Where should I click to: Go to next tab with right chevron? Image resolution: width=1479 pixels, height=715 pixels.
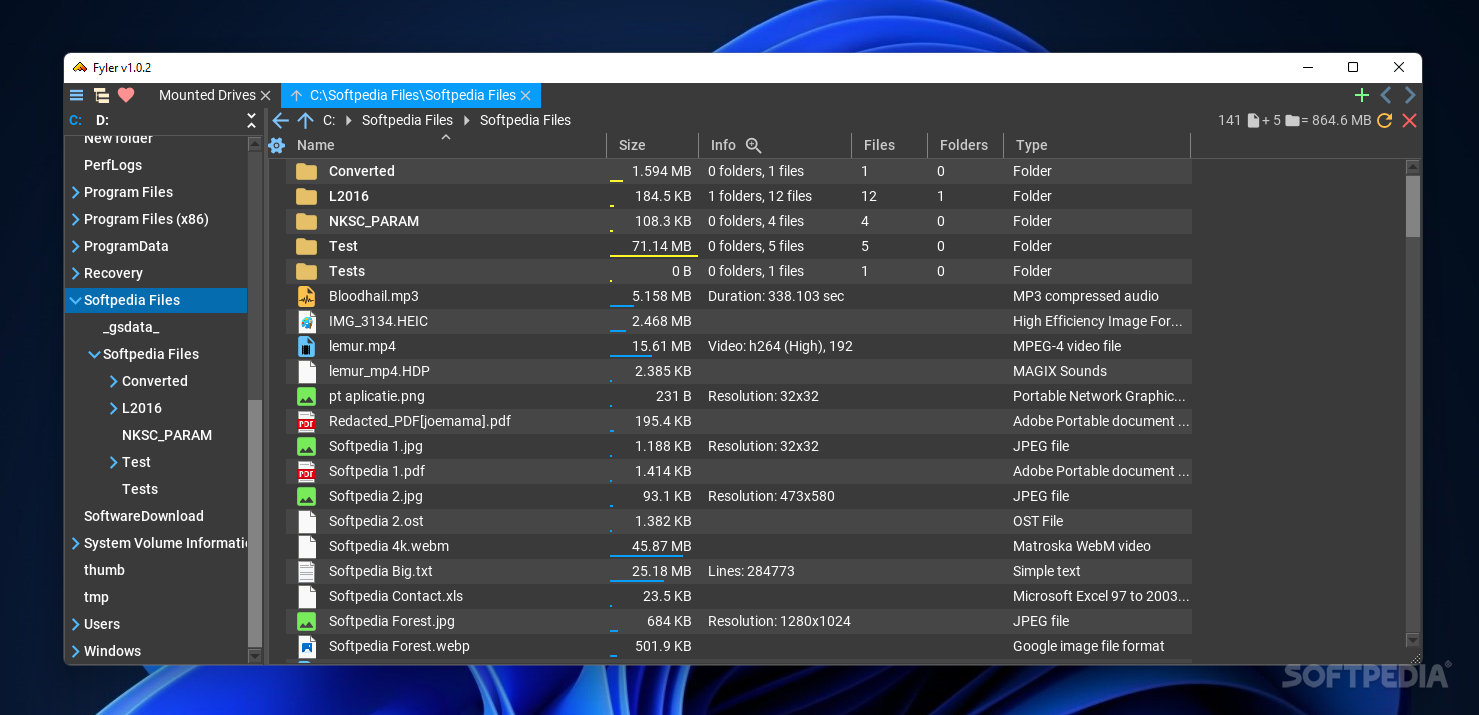(1410, 95)
